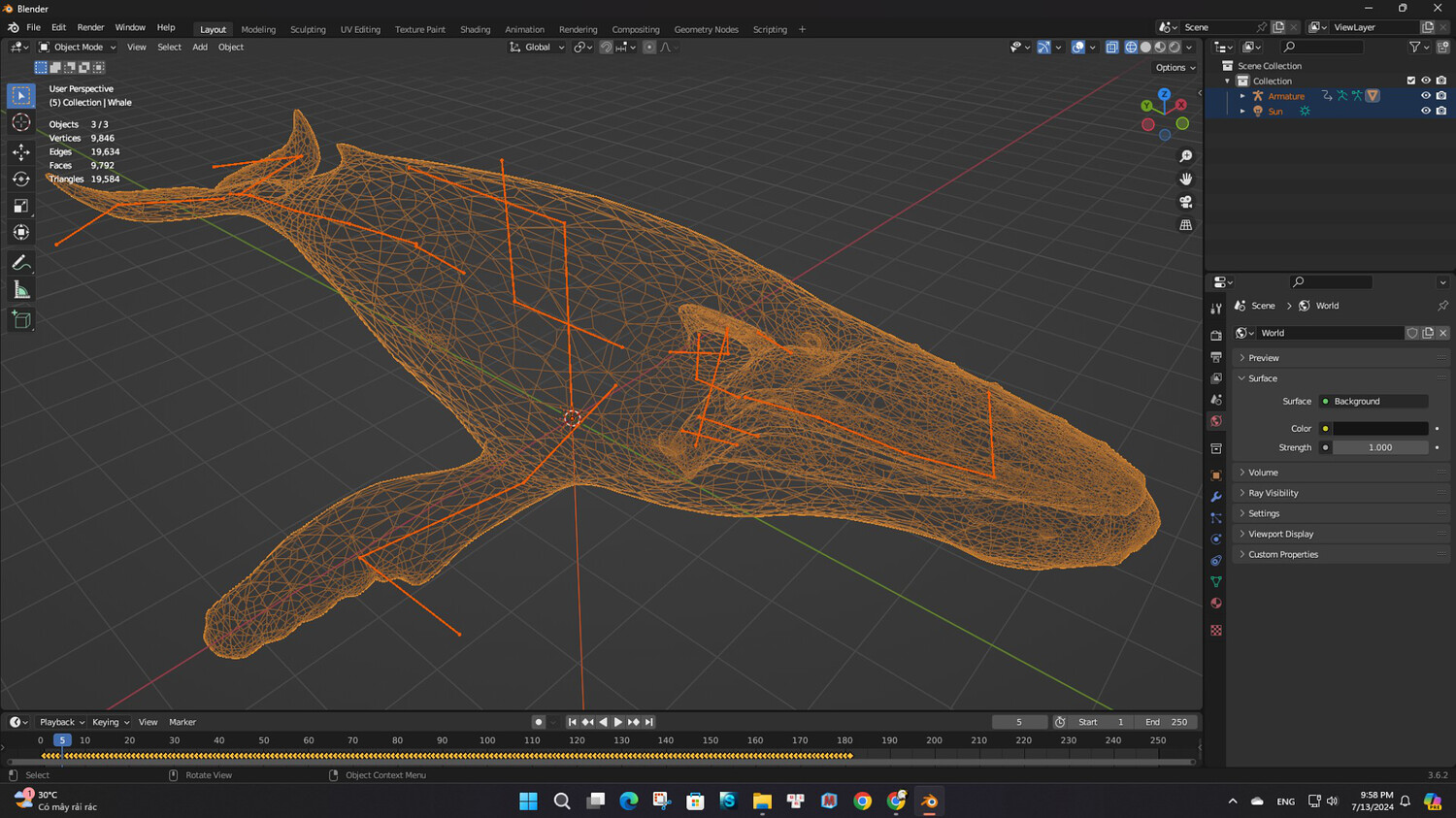The image size is (1456, 818).
Task: Switch to the Sculpting workspace tab
Action: coord(308,29)
